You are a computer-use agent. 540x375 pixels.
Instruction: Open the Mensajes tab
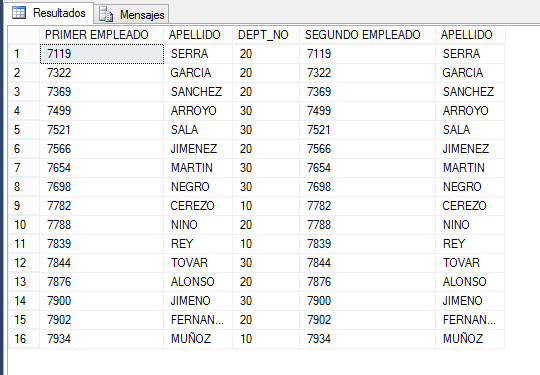131,14
